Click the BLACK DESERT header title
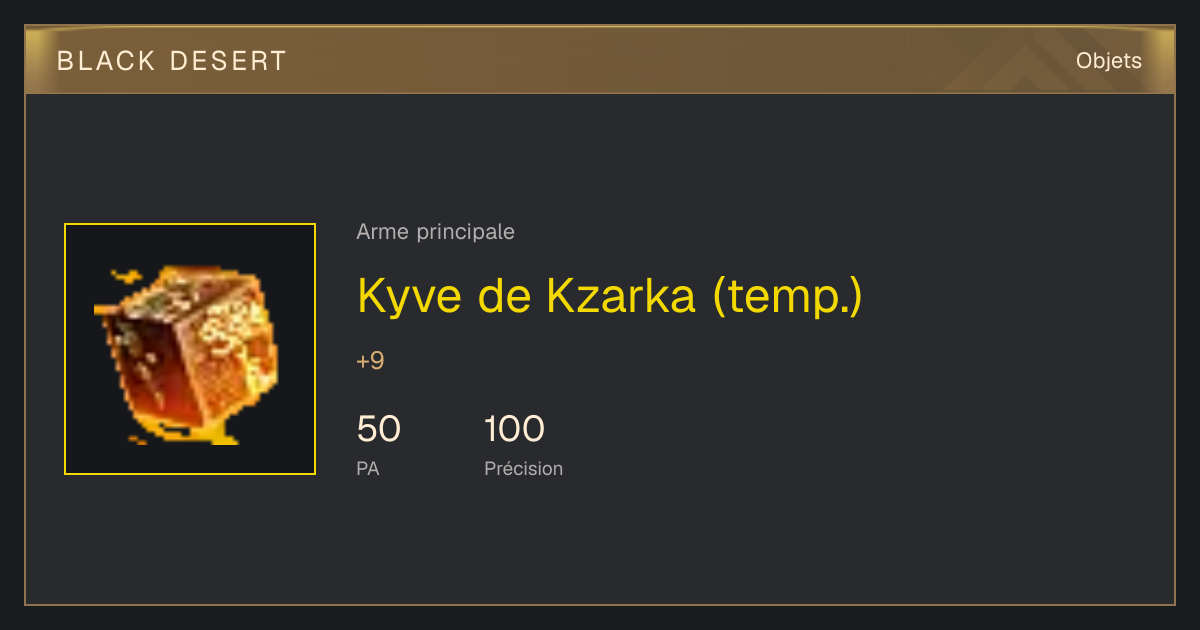 click(x=172, y=61)
